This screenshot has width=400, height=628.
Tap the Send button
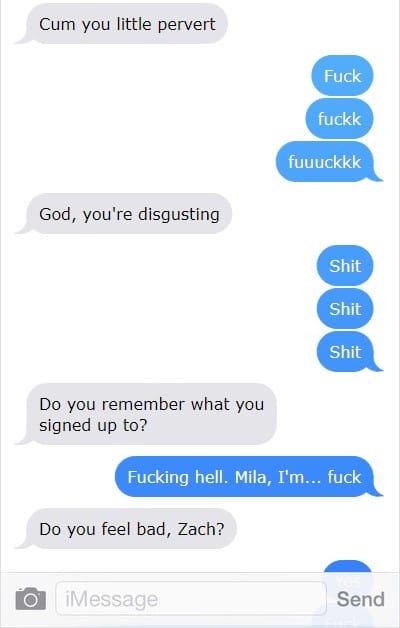[360, 599]
